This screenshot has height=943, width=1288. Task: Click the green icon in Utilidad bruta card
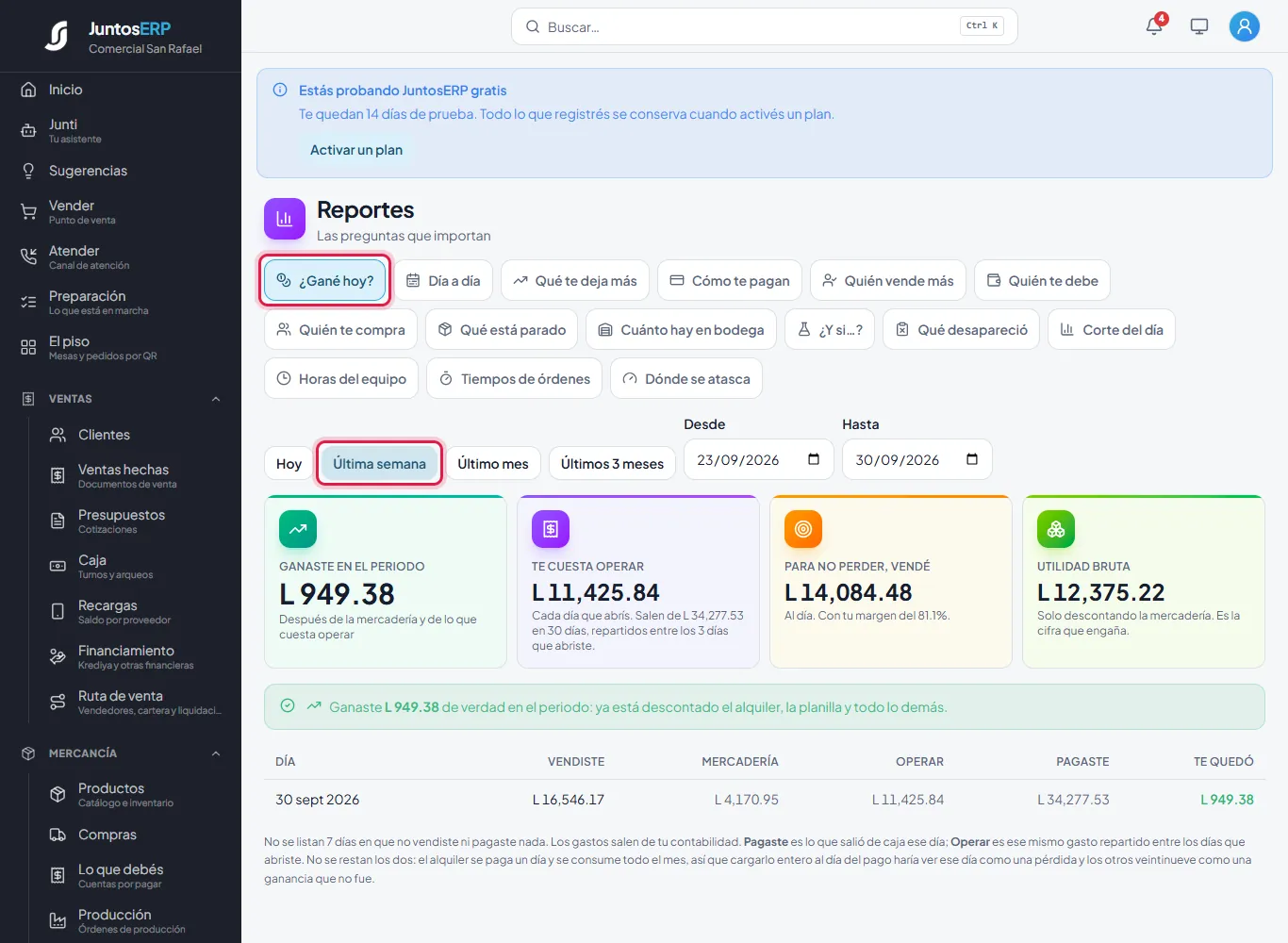click(1056, 529)
